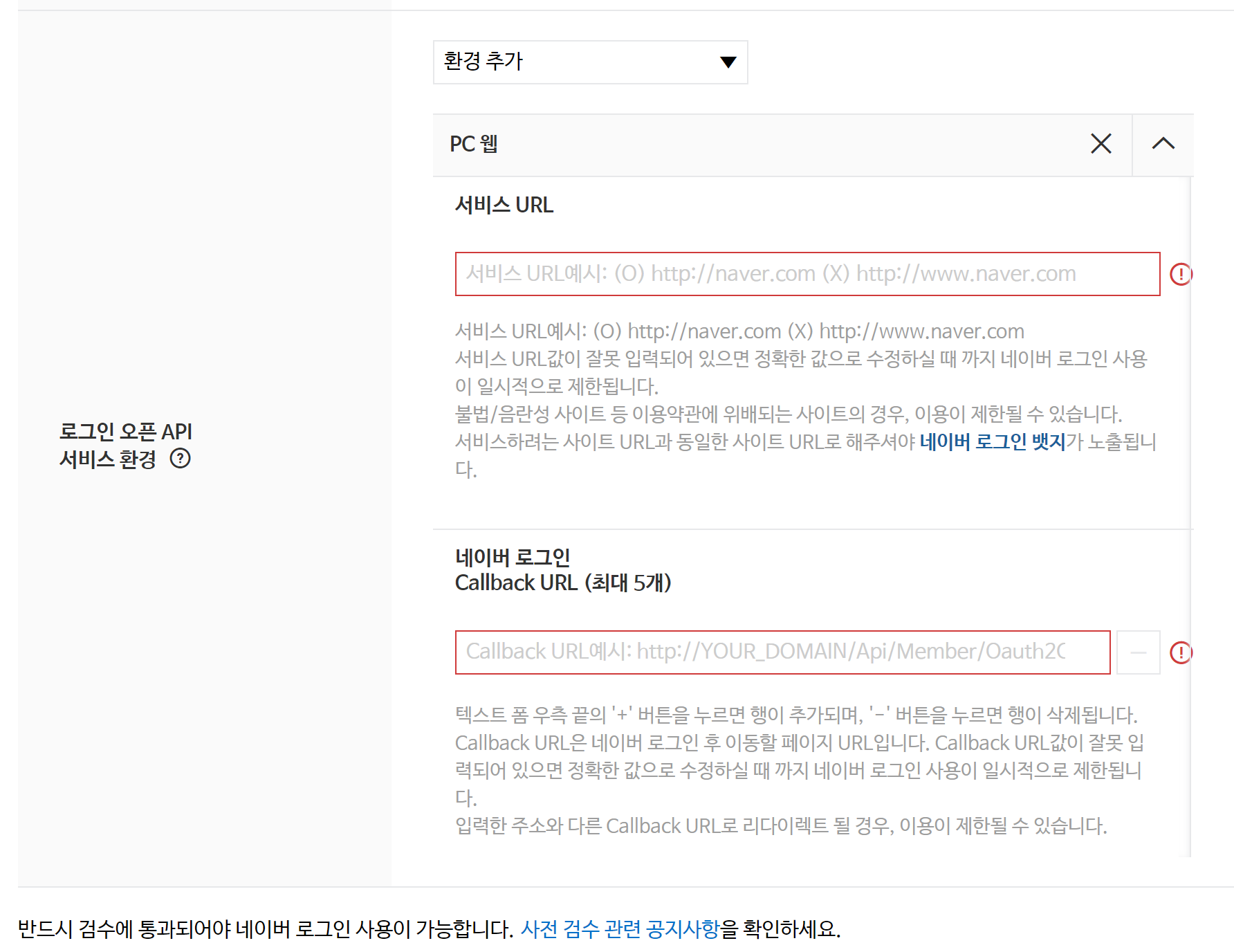The height and width of the screenshot is (952, 1234).
Task: Click the 네이버 로그인 Callback URL heading
Action: click(562, 570)
